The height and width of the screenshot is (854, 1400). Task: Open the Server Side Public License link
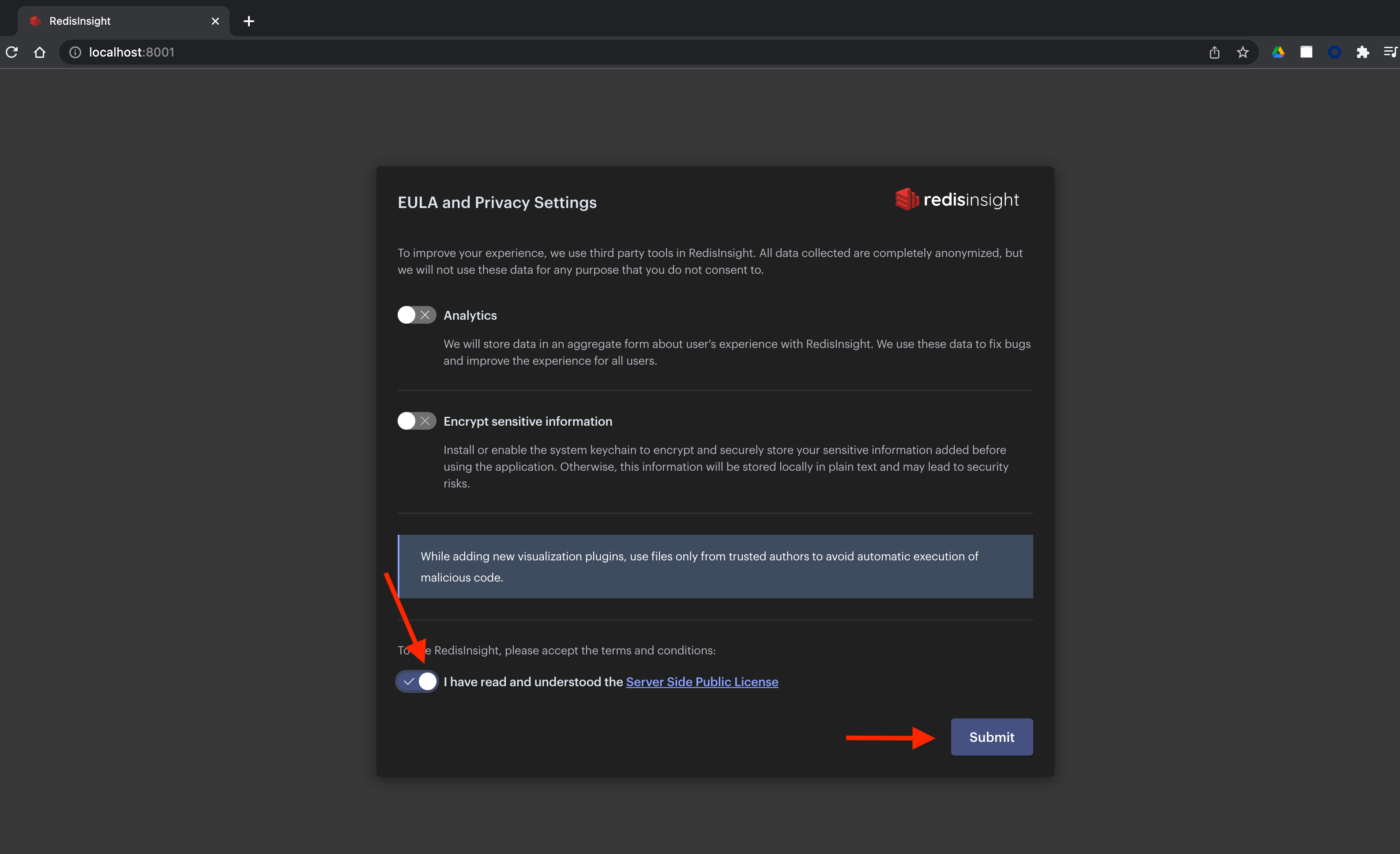point(702,682)
